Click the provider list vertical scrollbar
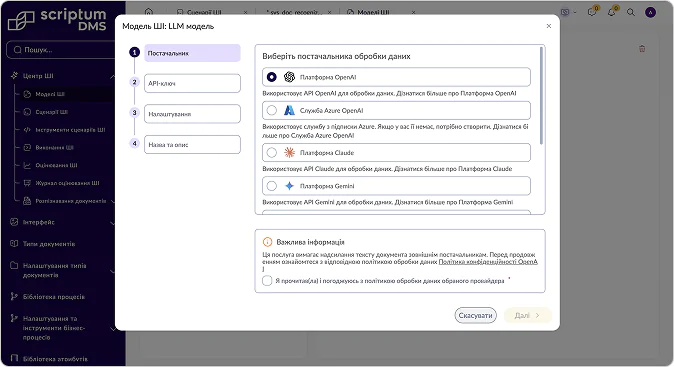Image resolution: width=674 pixels, height=367 pixels. click(541, 96)
